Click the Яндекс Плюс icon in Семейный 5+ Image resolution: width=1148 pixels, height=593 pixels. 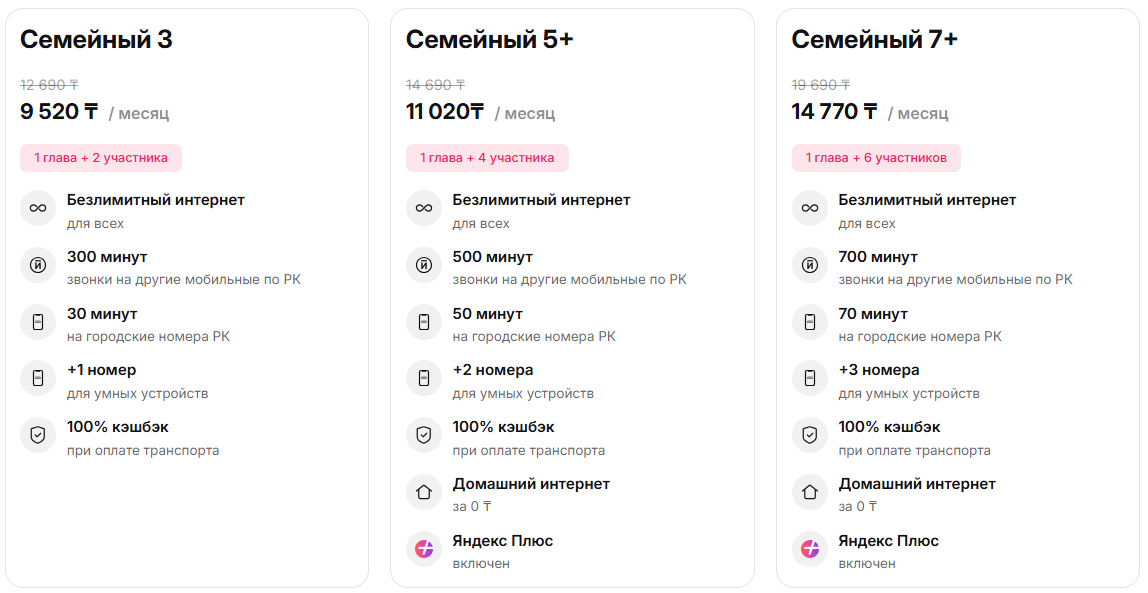coord(424,549)
